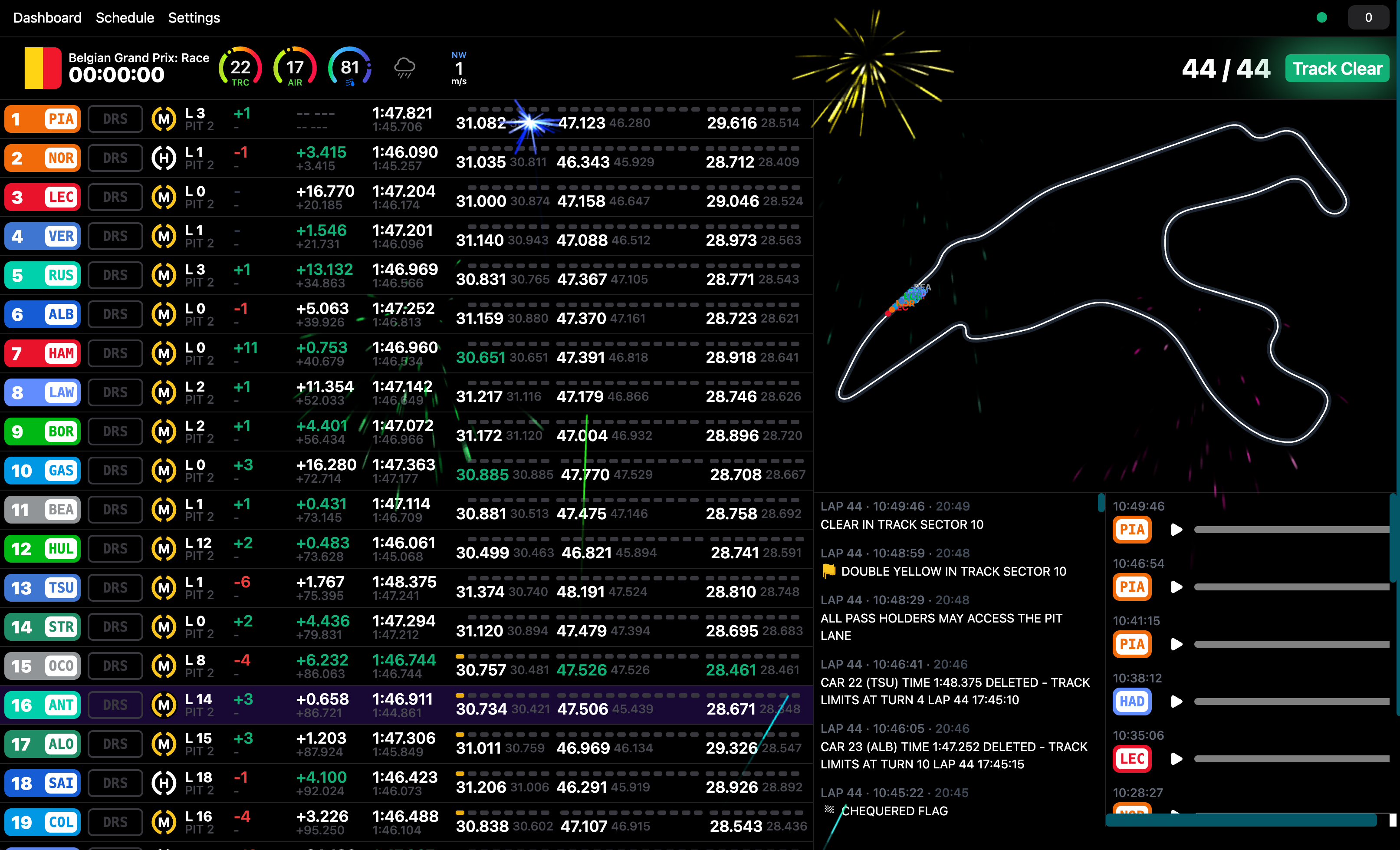1400x850 pixels.
Task: Click the track temperature gauge 22 TRC
Action: tap(240, 68)
